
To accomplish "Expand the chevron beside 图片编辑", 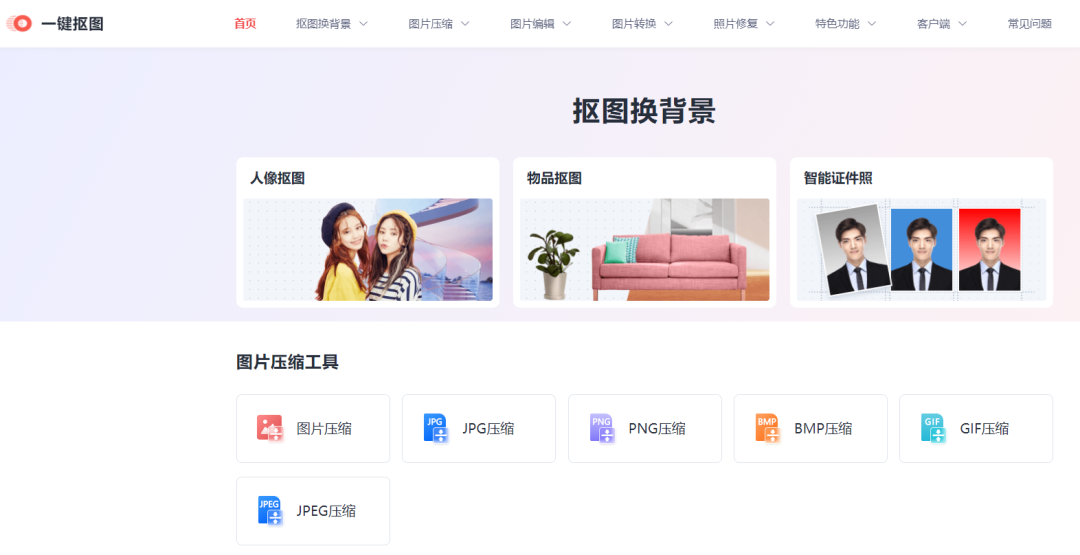I will pyautogui.click(x=567, y=23).
